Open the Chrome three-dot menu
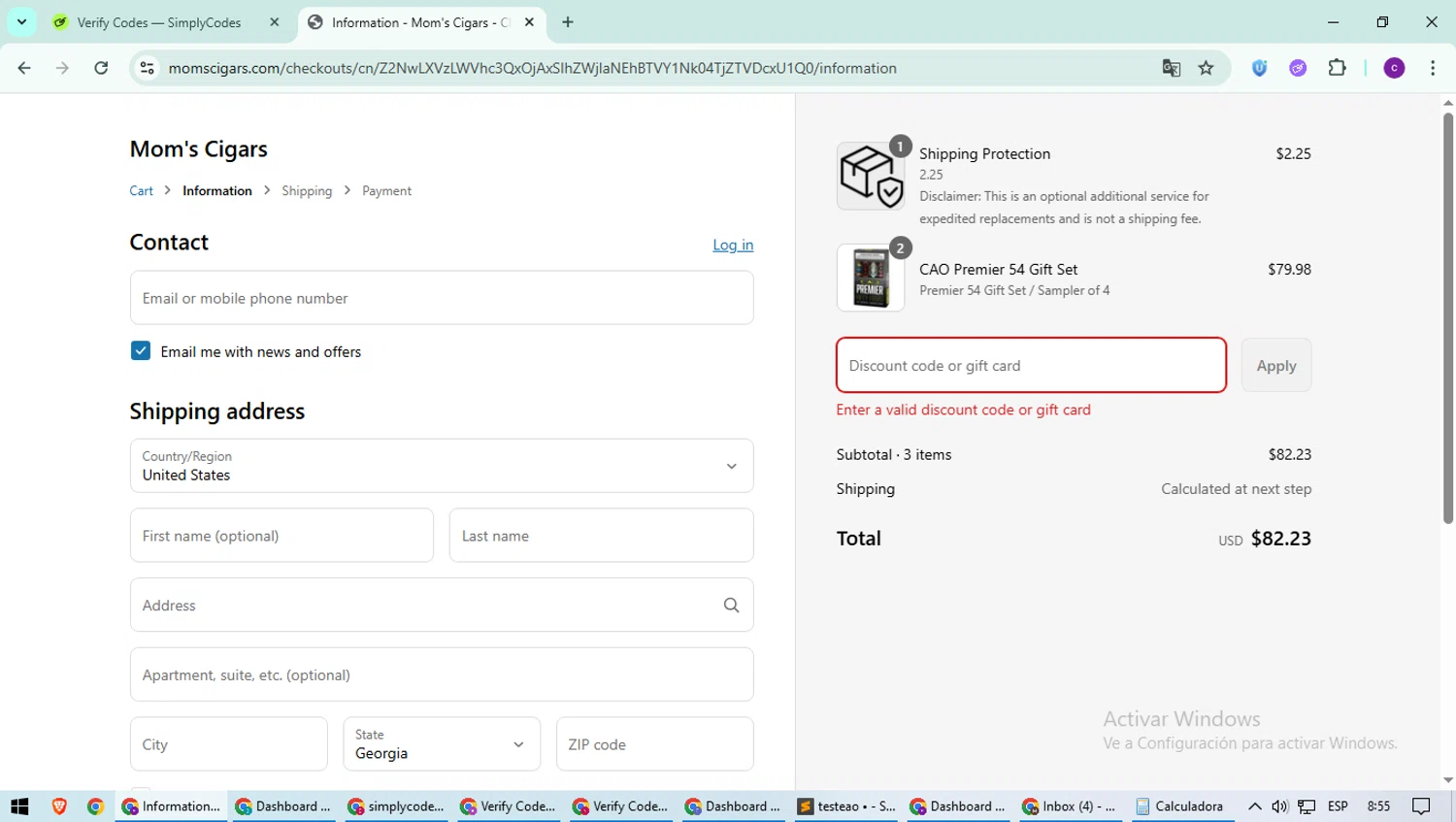The height and width of the screenshot is (822, 1456). [x=1433, y=68]
